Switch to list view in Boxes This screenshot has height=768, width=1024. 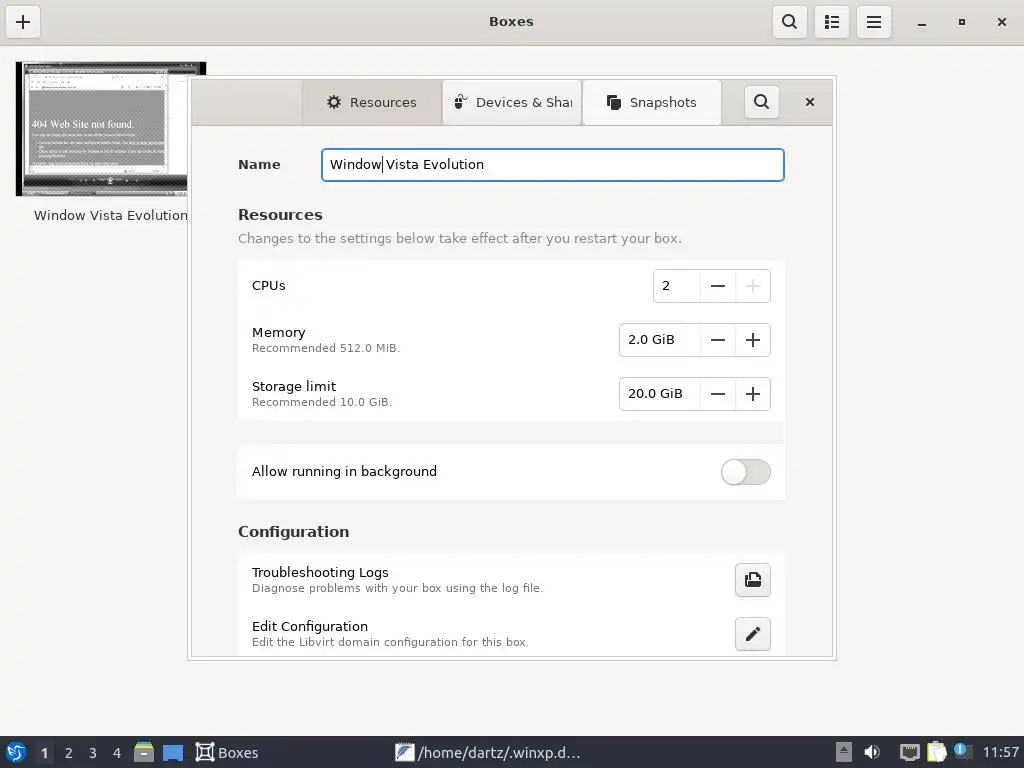click(831, 22)
